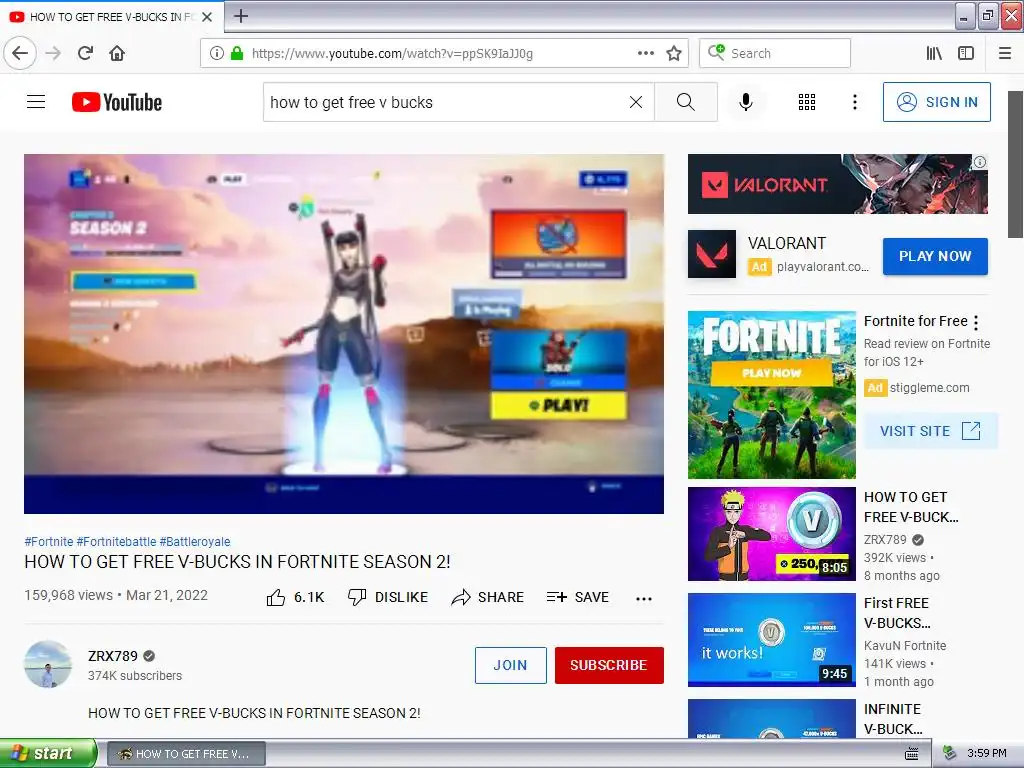Open the 'it works!' video thumbnail
Screen dimensions: 1024x768
771,639
